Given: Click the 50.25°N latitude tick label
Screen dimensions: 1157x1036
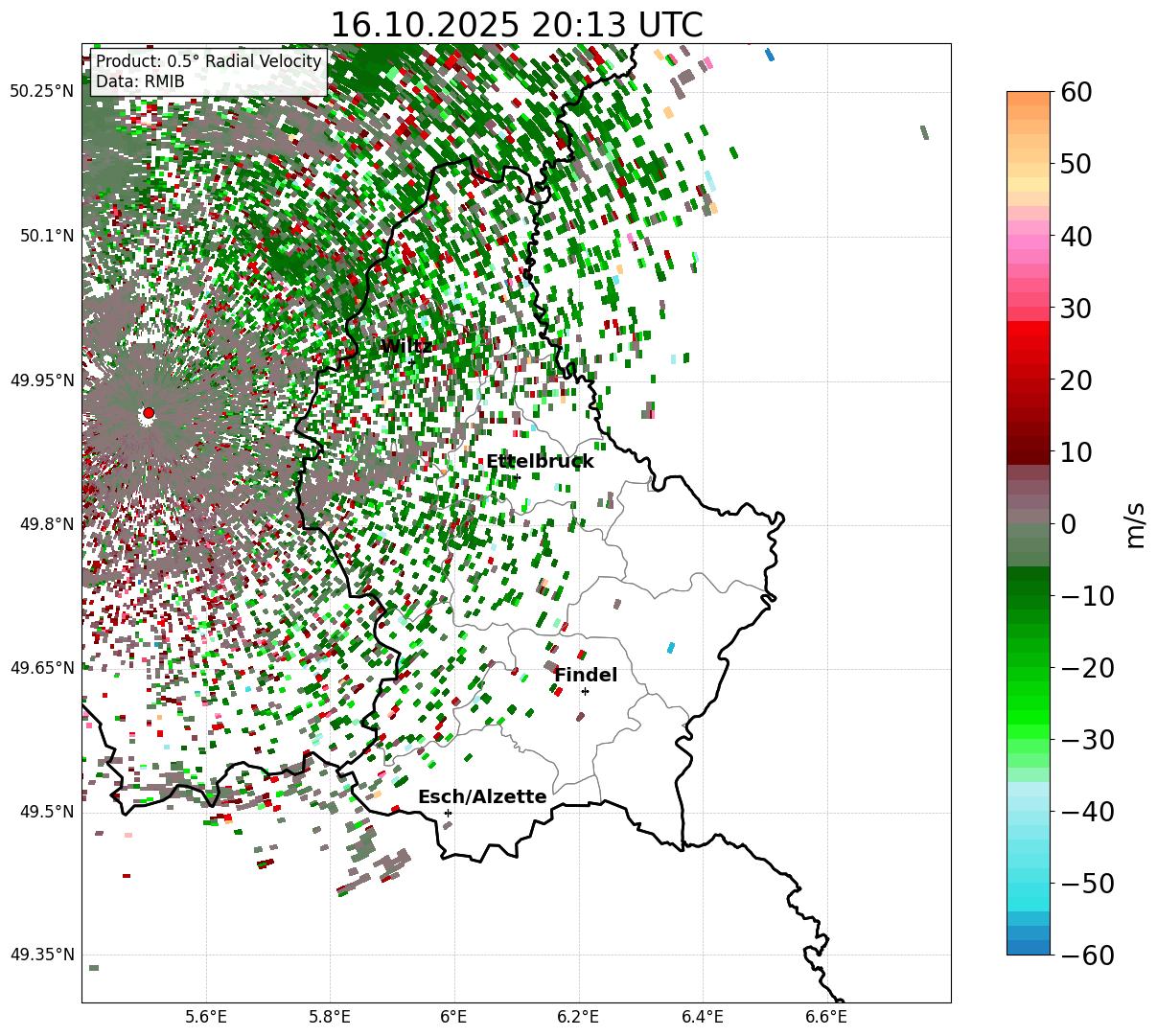Looking at the screenshot, I should tap(41, 92).
